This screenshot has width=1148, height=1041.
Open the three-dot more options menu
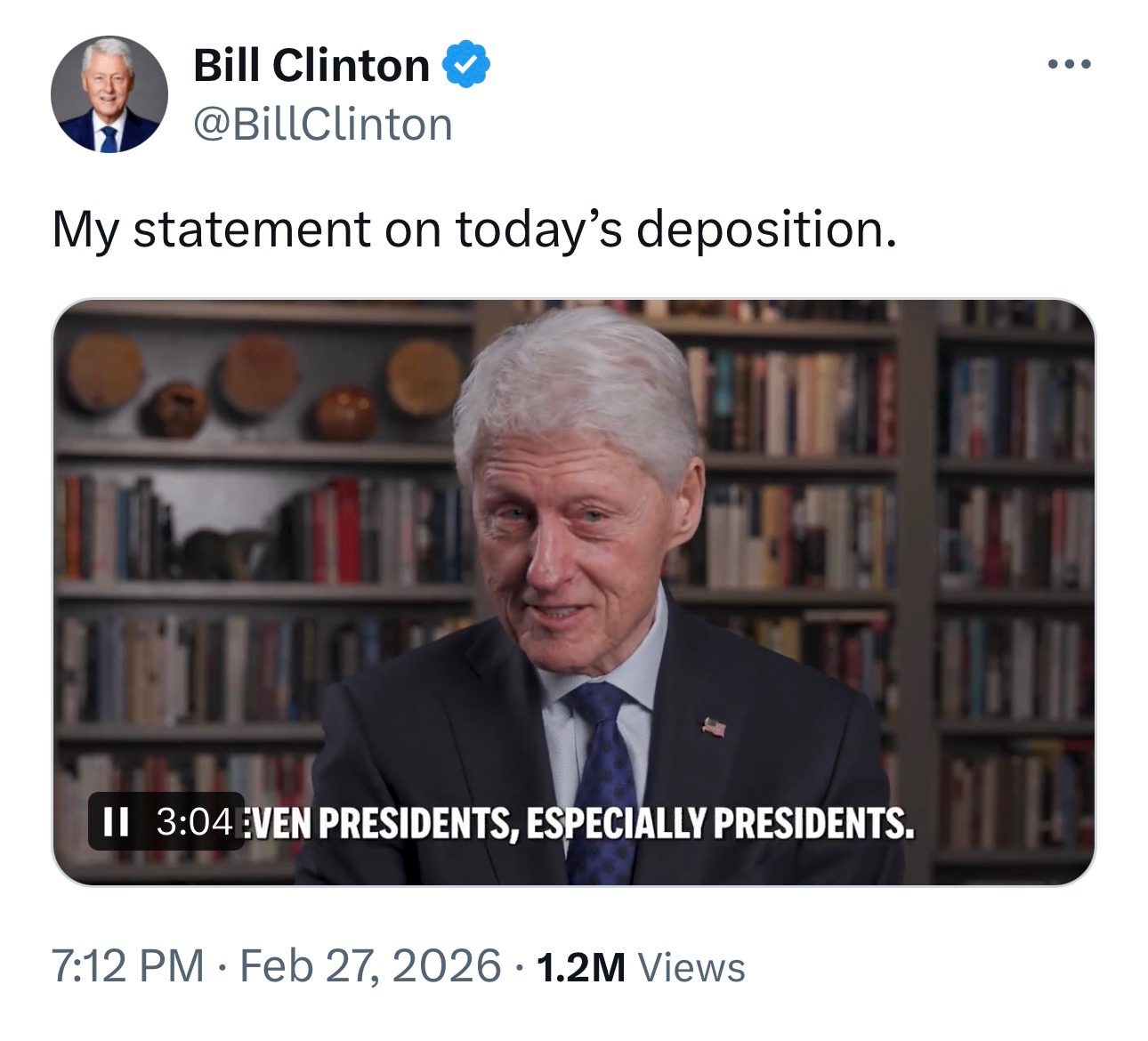[x=1068, y=65]
